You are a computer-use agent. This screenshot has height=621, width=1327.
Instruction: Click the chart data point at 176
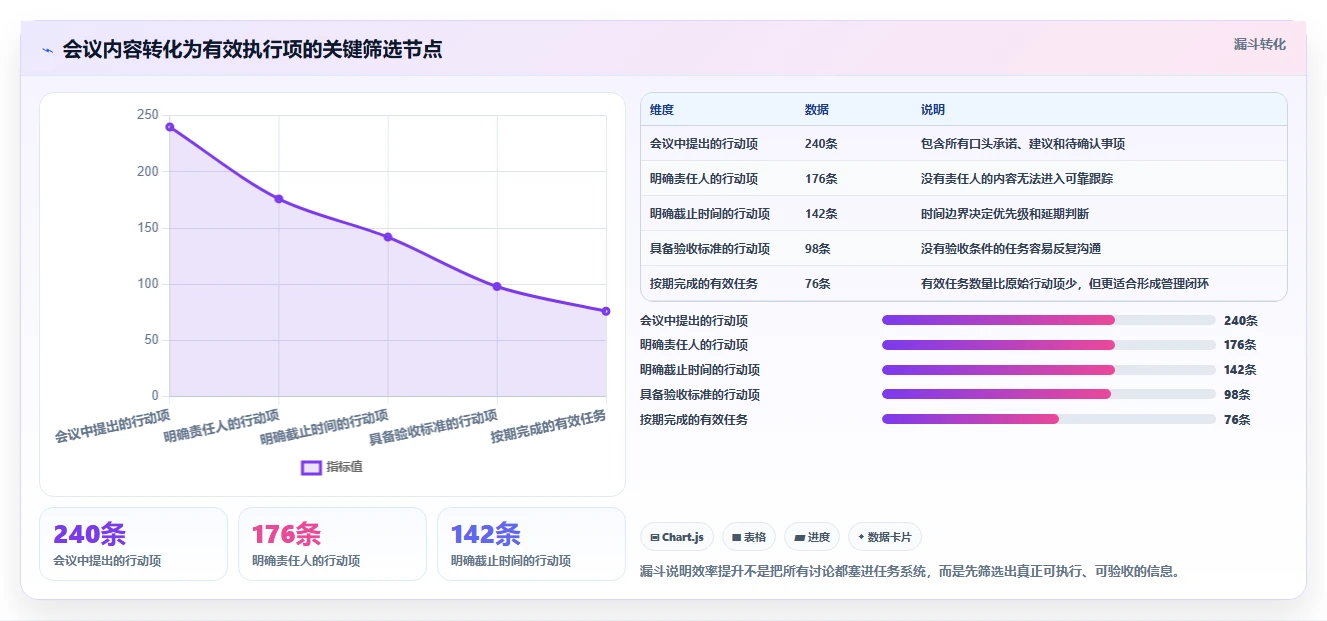click(x=279, y=199)
